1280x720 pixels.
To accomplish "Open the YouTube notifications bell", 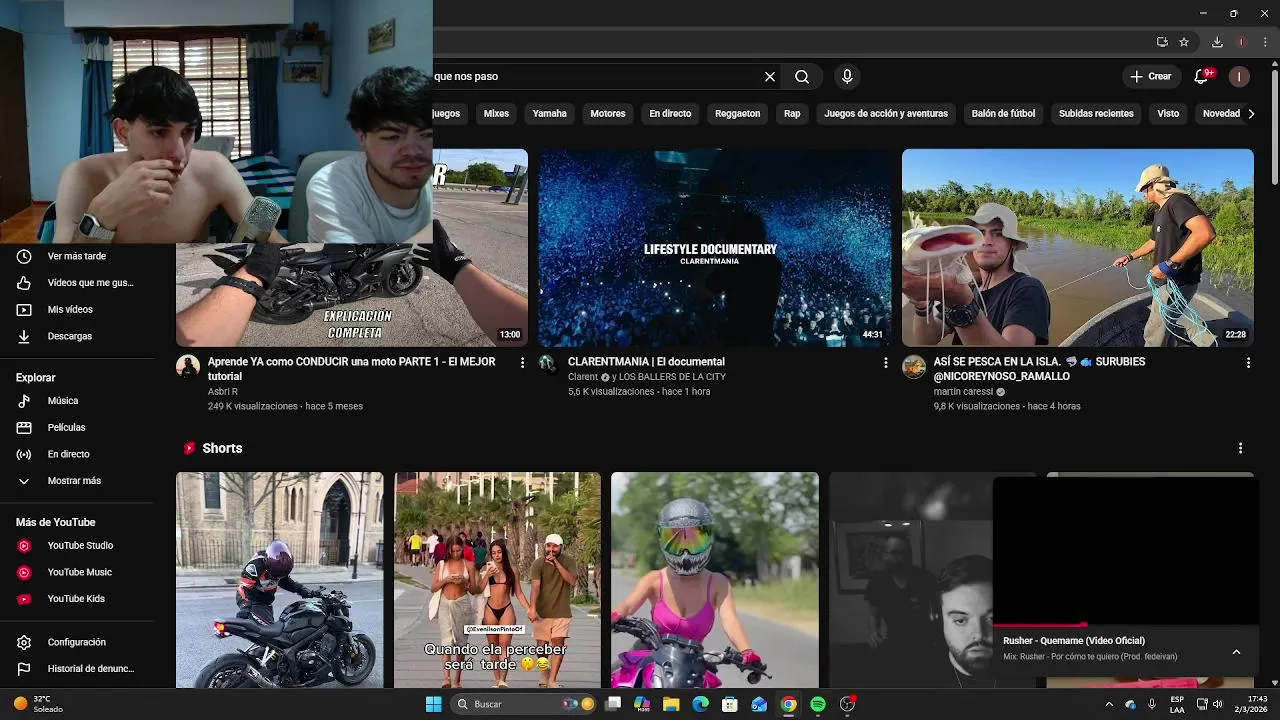I will pyautogui.click(x=1202, y=77).
